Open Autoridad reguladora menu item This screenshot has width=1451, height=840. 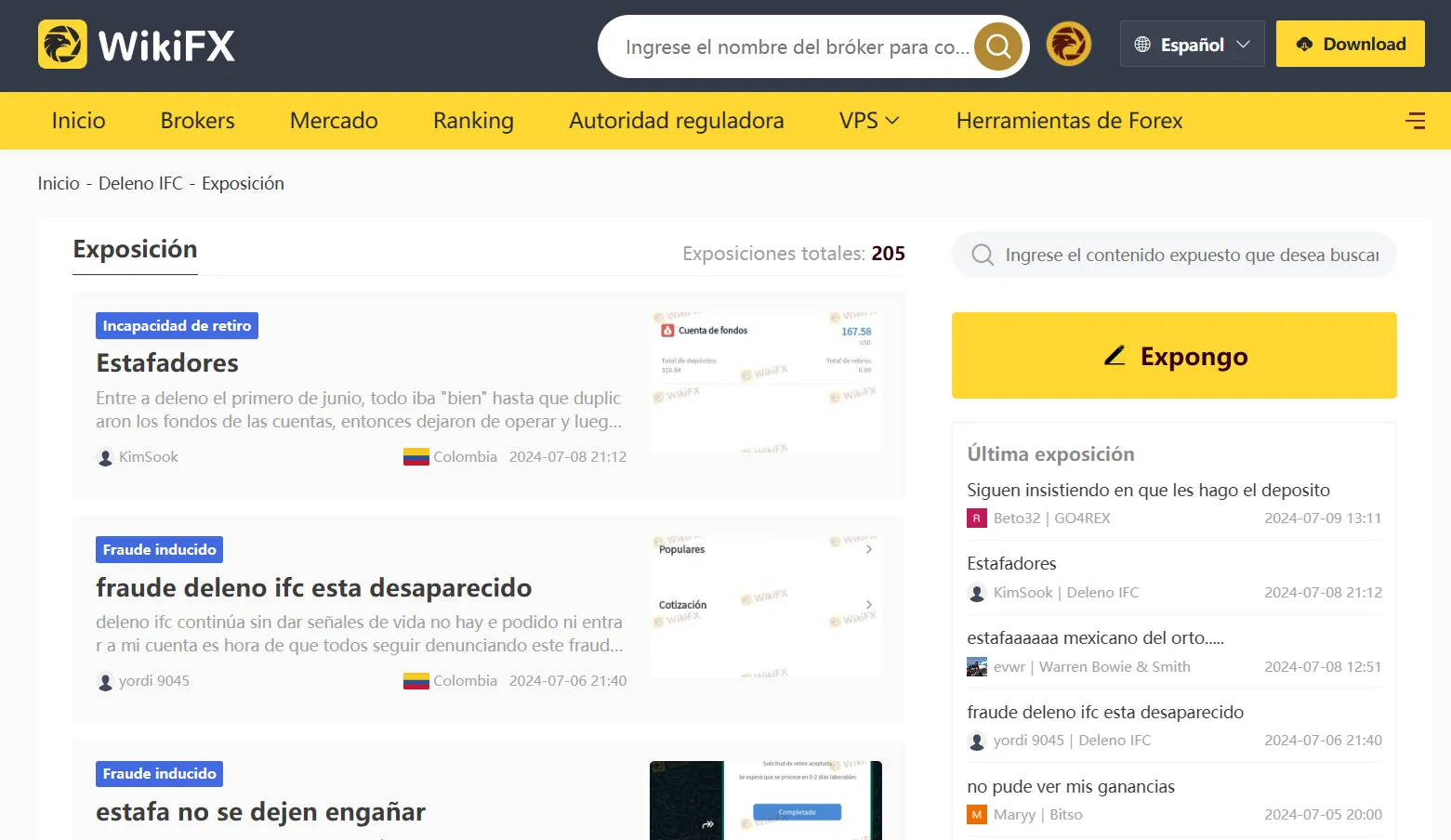click(677, 121)
